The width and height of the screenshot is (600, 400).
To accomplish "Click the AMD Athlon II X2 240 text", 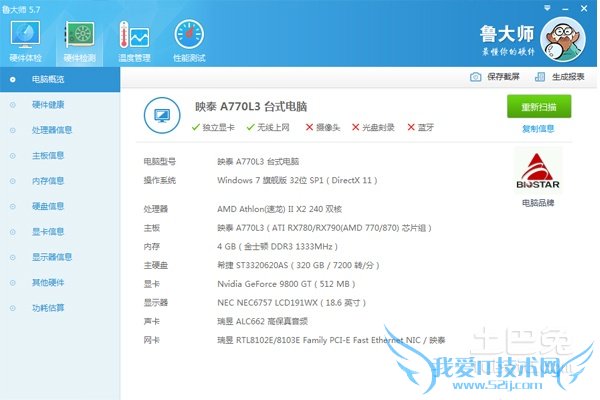I will (x=279, y=209).
